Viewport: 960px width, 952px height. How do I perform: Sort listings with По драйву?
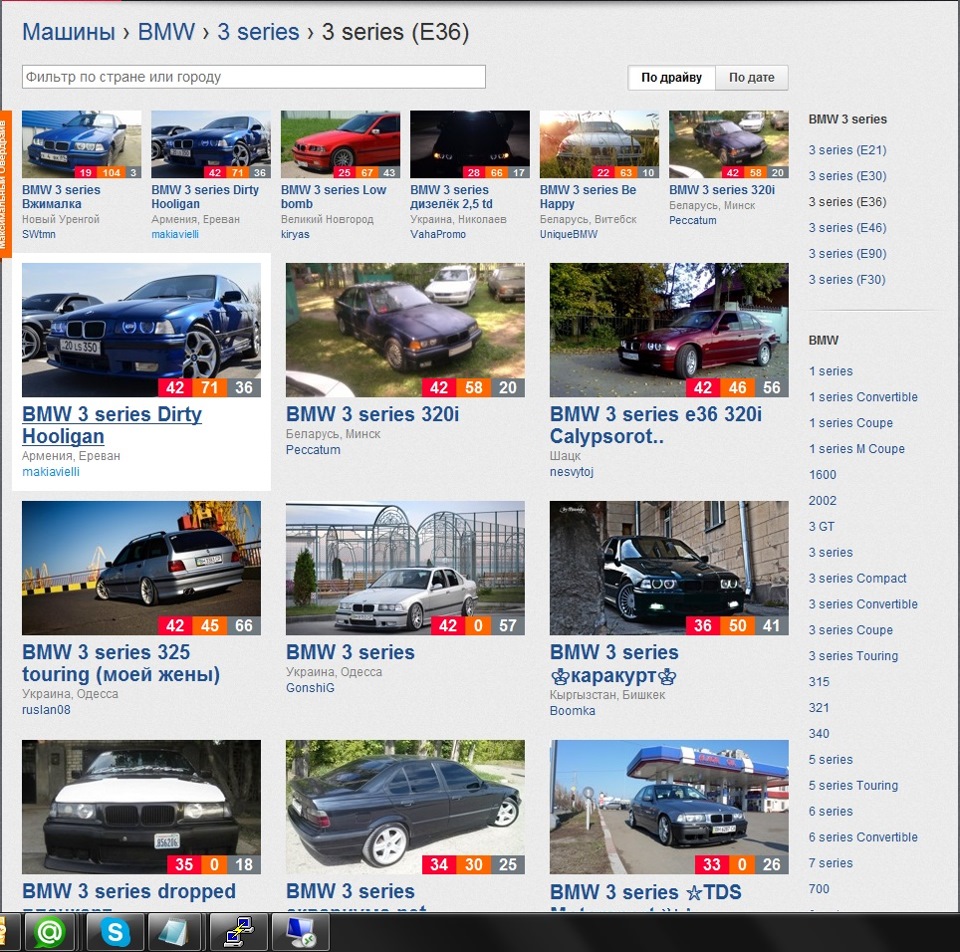pyautogui.click(x=671, y=78)
